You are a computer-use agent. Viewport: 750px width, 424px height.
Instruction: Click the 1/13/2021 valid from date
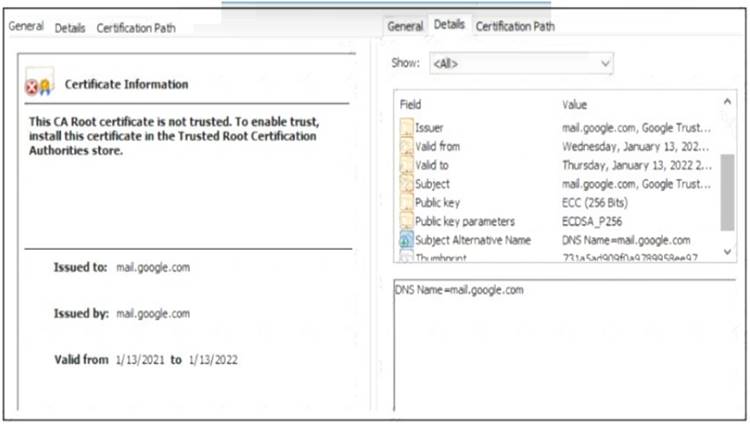pyautogui.click(x=140, y=360)
